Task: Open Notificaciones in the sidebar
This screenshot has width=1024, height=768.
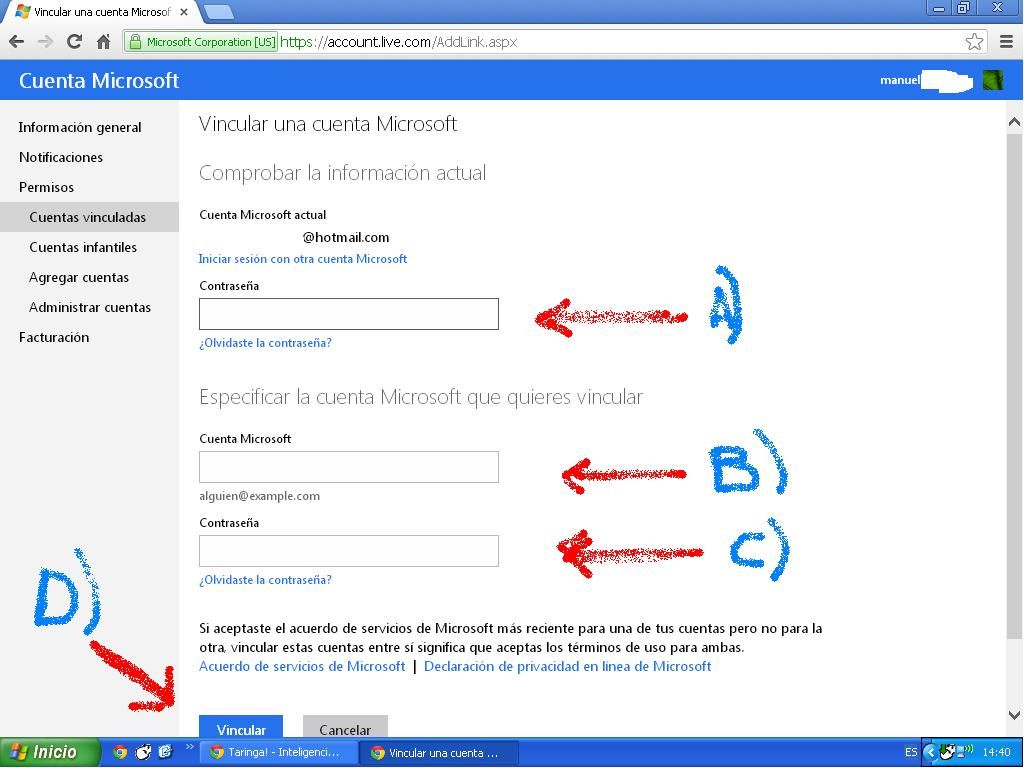Action: 61,157
